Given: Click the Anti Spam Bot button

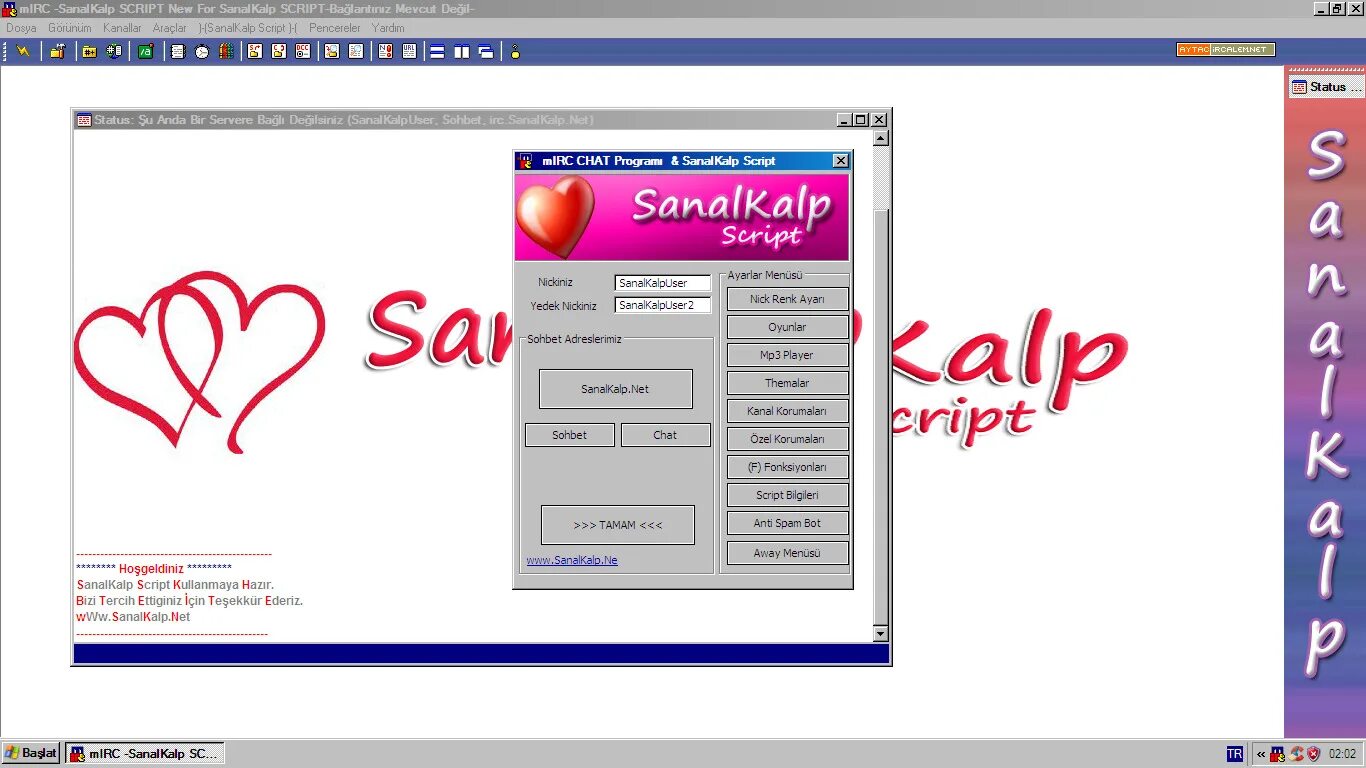Looking at the screenshot, I should pyautogui.click(x=788, y=523).
